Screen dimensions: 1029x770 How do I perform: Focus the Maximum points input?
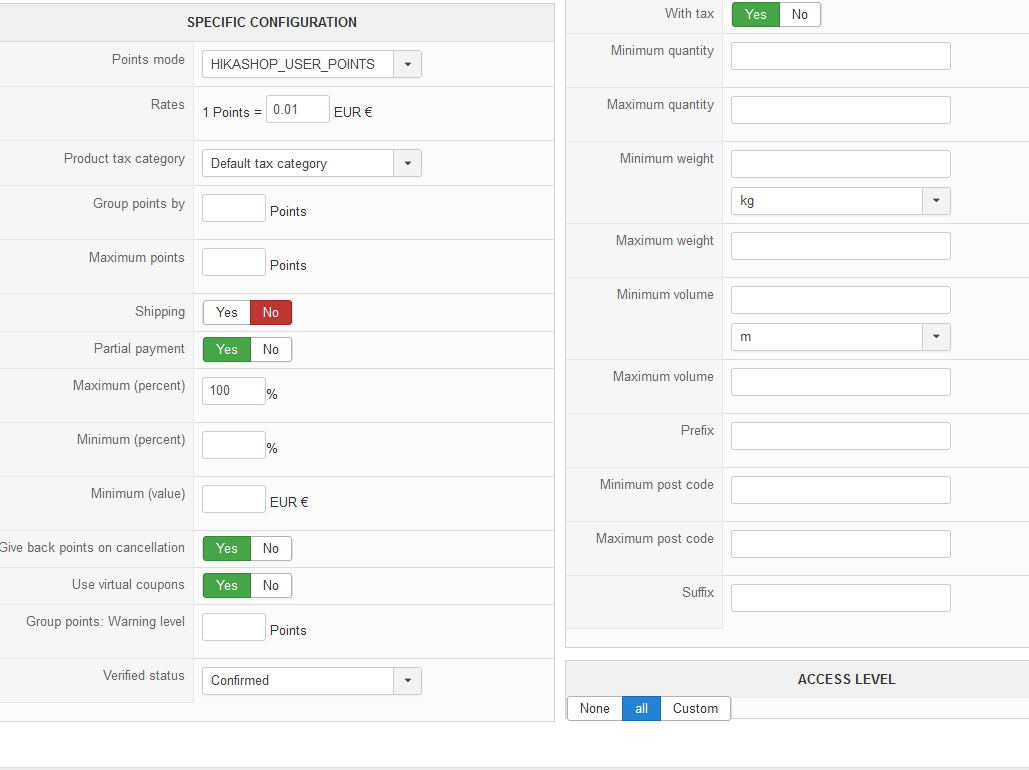(x=233, y=262)
